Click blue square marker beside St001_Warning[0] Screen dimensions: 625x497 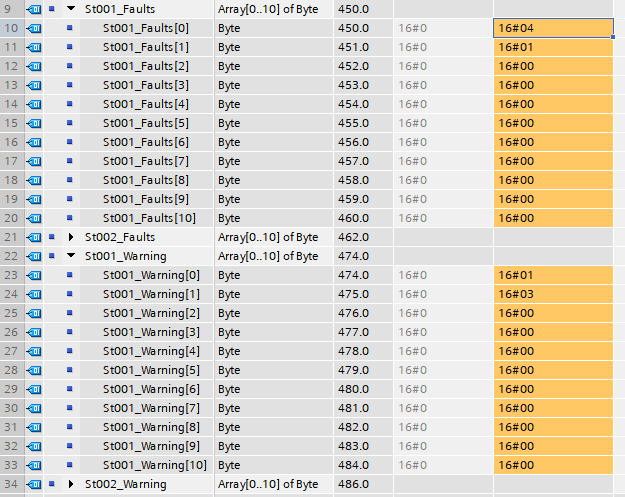[70, 275]
